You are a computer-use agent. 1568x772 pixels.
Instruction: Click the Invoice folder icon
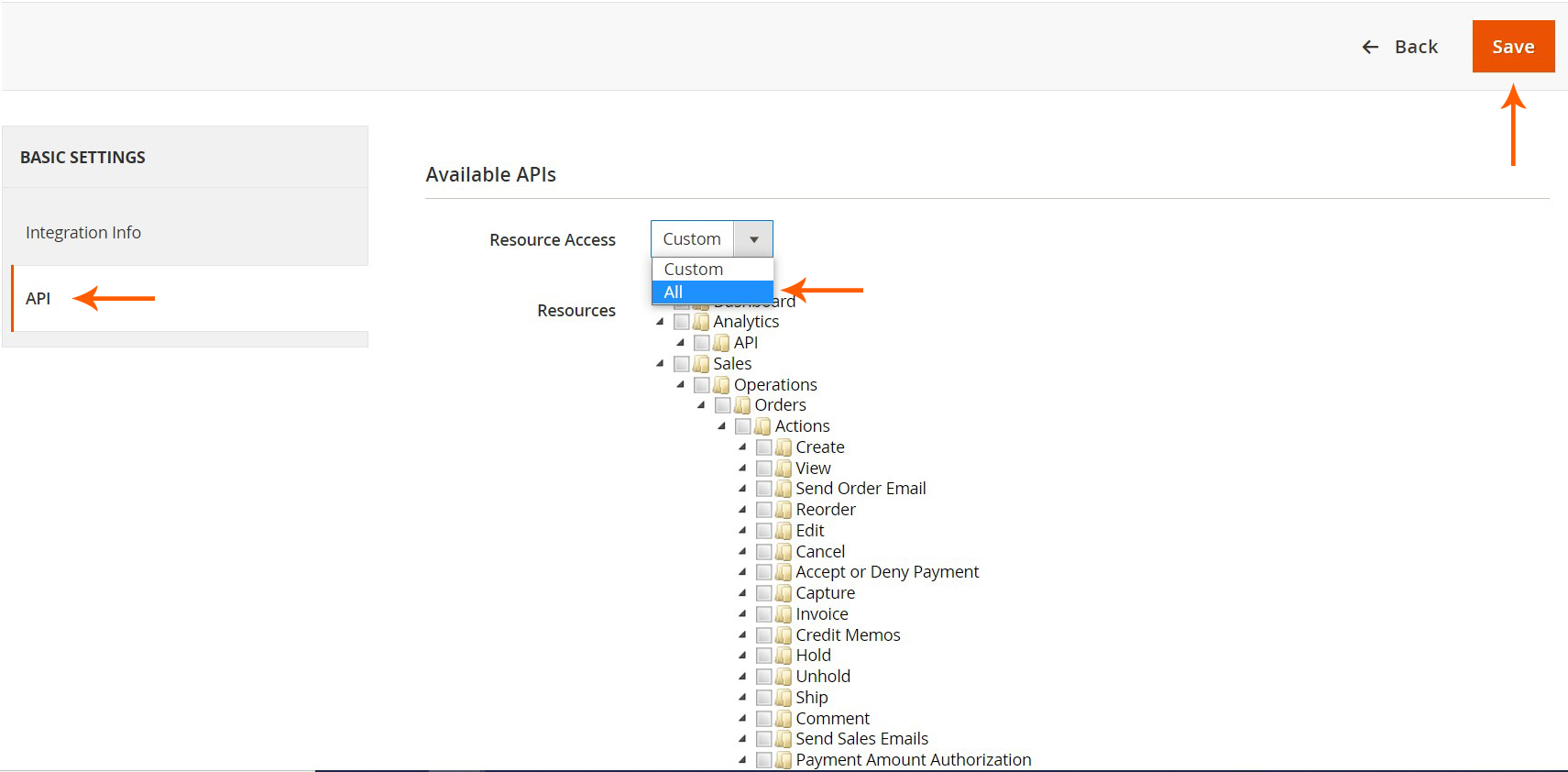[784, 614]
